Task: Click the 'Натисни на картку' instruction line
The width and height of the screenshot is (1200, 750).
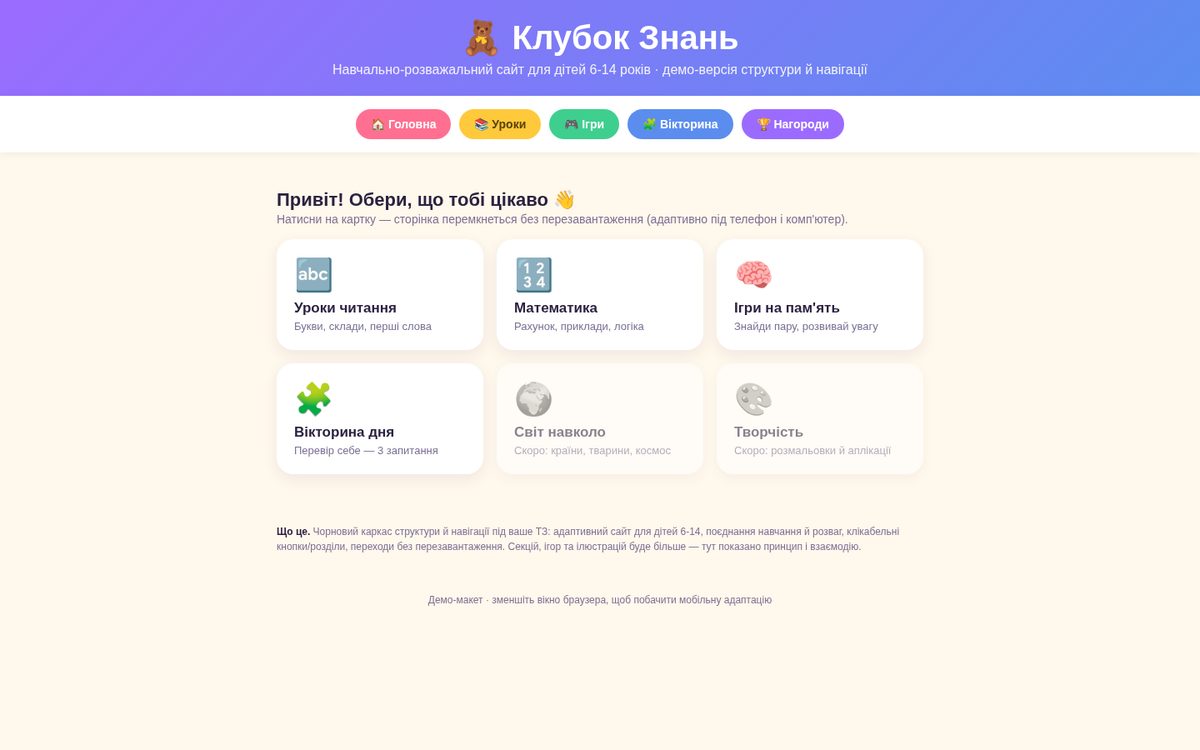Action: pos(562,219)
